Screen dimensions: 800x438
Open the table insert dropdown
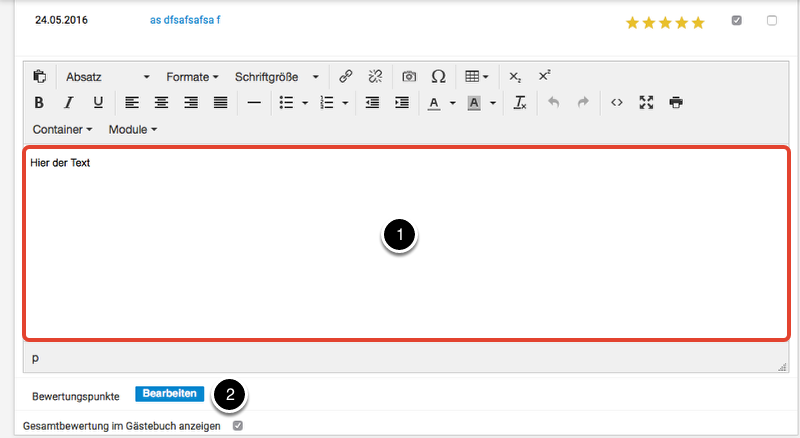click(x=477, y=76)
